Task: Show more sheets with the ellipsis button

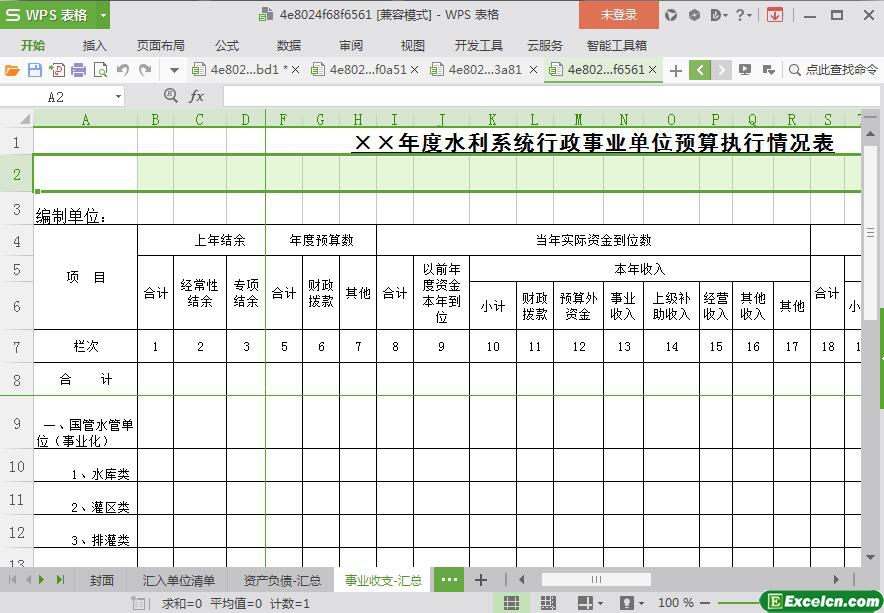Action: click(x=448, y=580)
